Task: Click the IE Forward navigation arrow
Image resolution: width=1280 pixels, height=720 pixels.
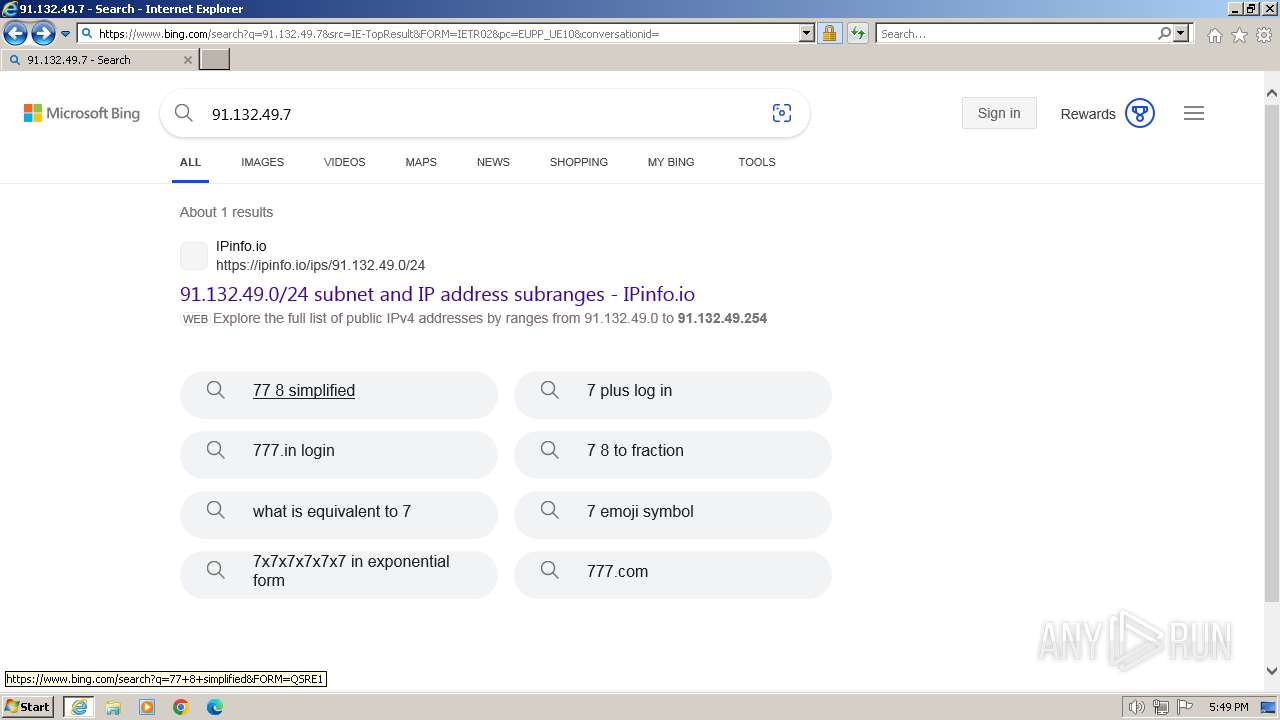Action: pos(43,34)
